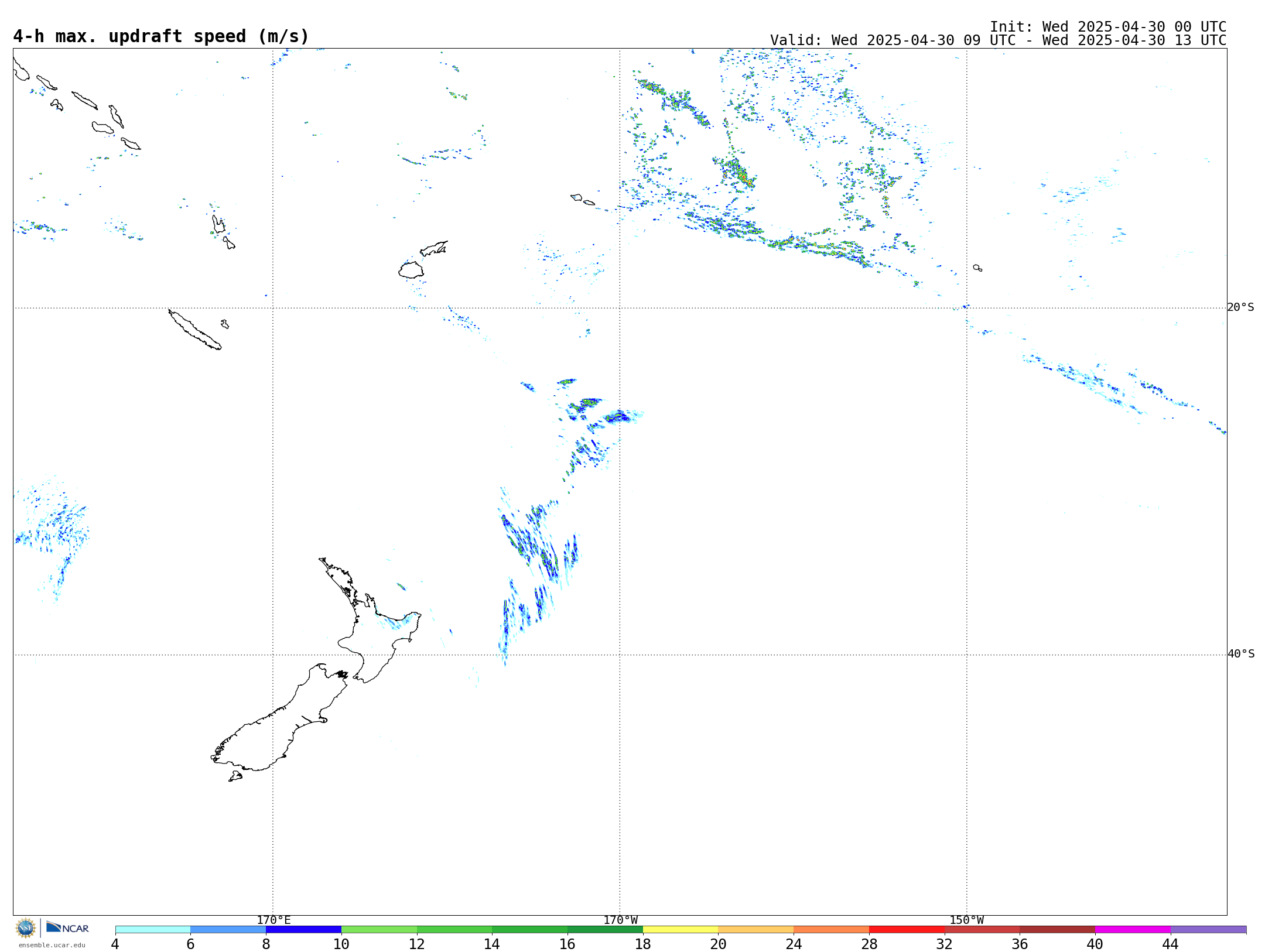Image resolution: width=1265 pixels, height=952 pixels.
Task: Select the light orange 20-24 color swatch
Action: 756,930
